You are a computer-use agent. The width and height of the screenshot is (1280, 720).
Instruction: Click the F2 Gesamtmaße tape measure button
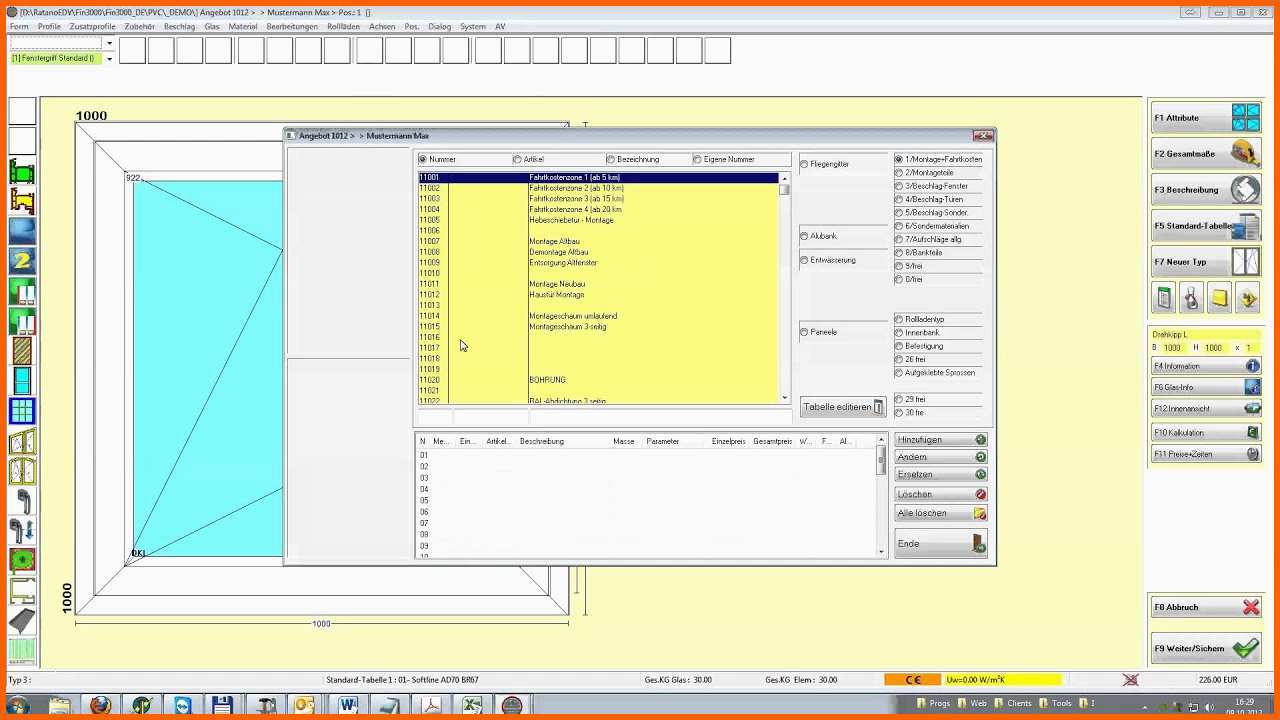1205,154
